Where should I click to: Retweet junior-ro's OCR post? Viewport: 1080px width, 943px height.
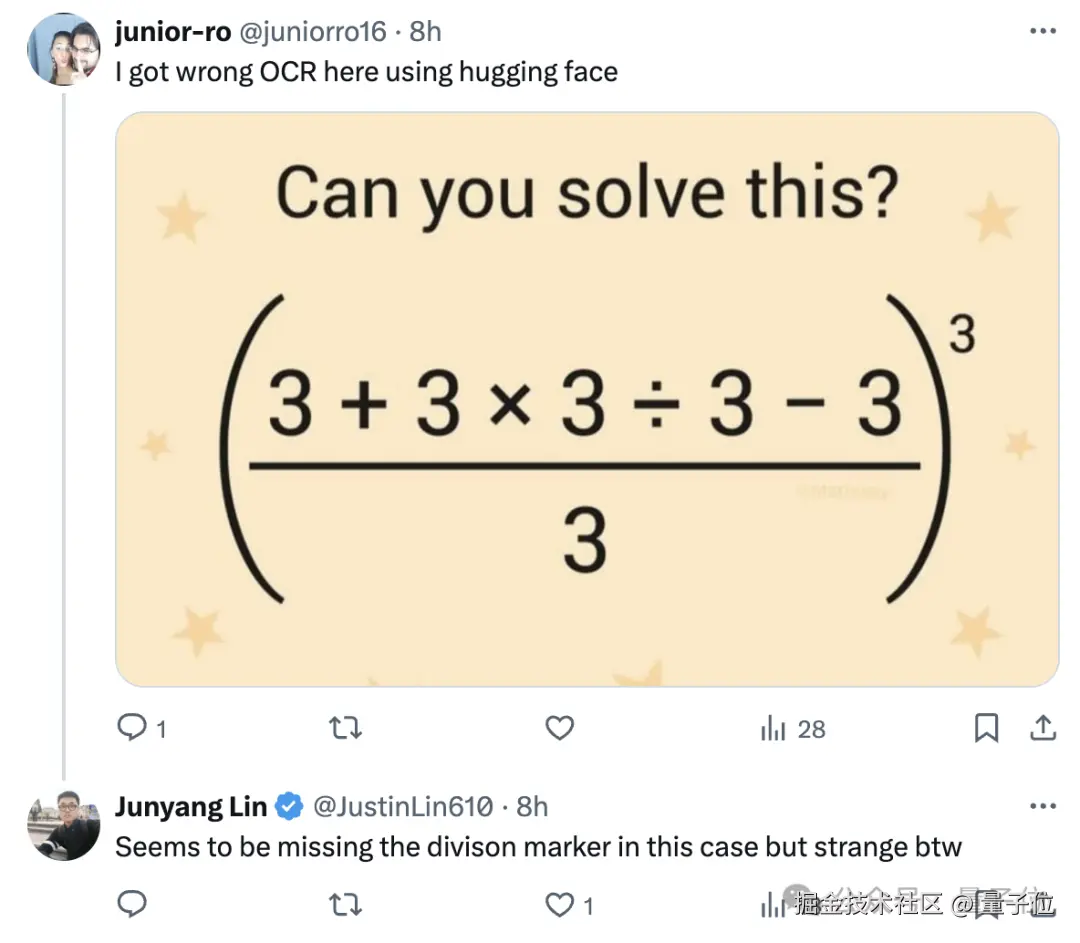point(345,728)
